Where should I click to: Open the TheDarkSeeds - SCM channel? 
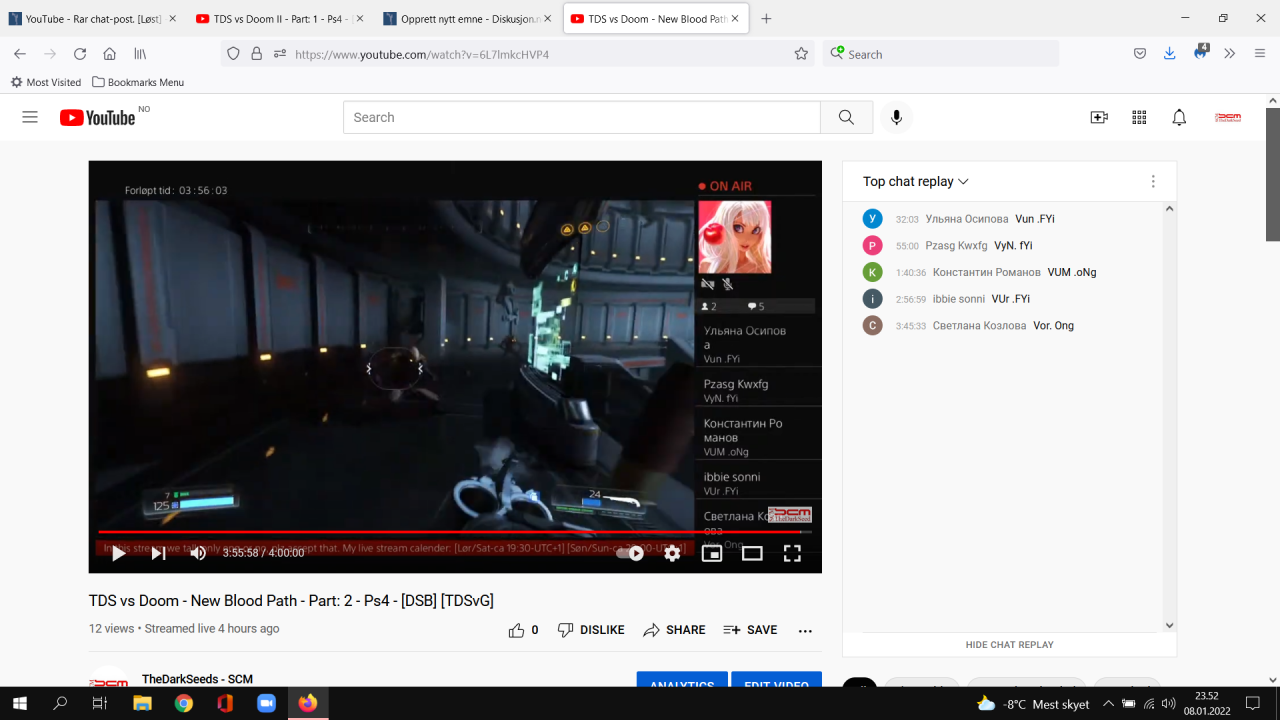197,679
